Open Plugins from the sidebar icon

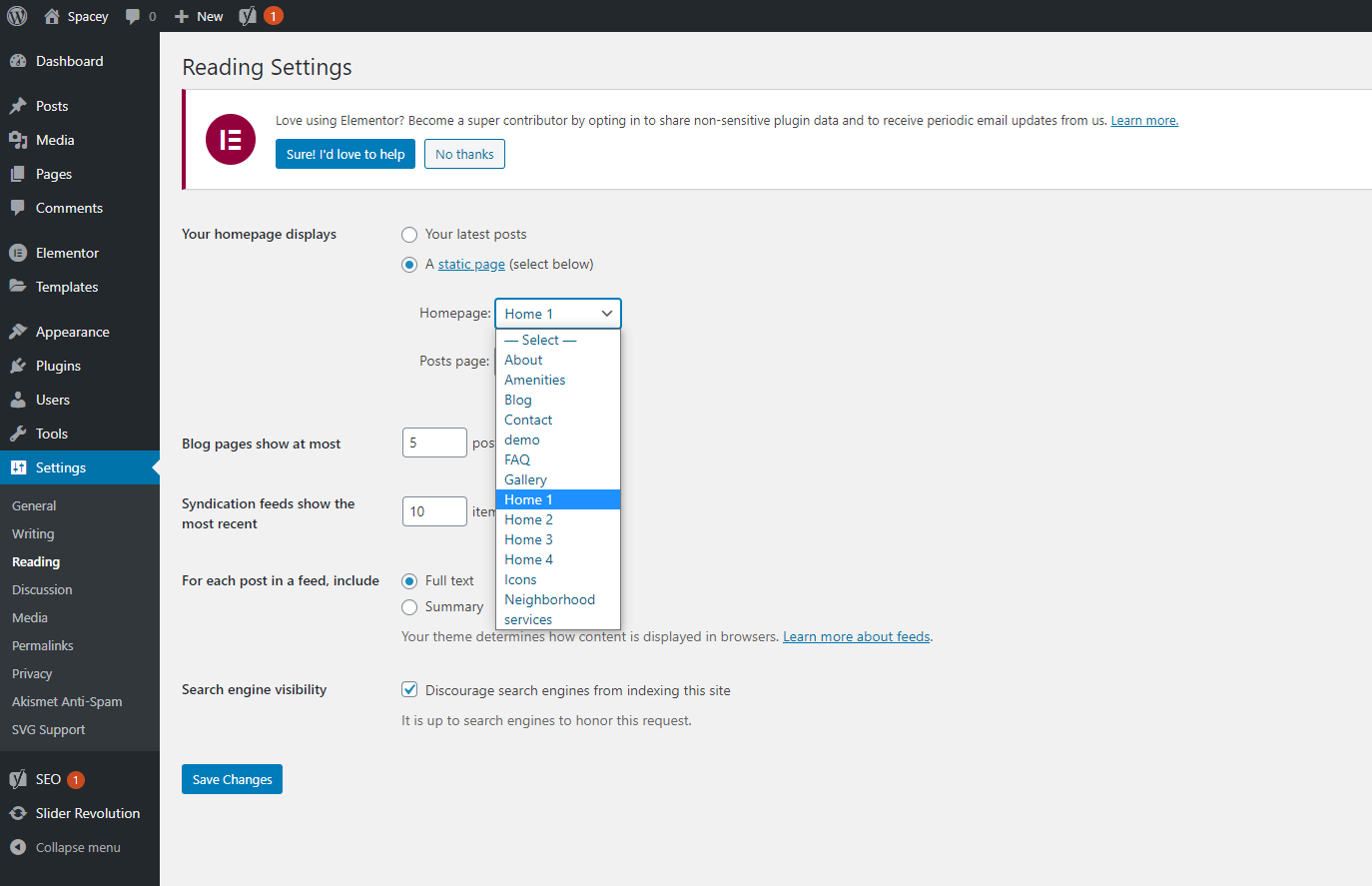pos(18,366)
